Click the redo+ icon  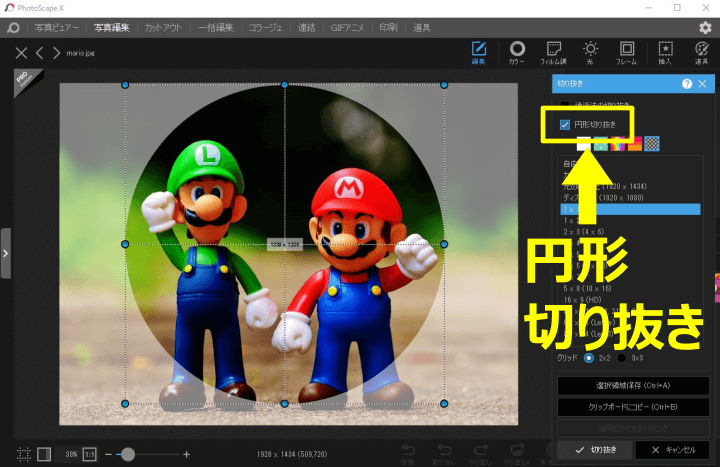pyautogui.click(x=517, y=452)
